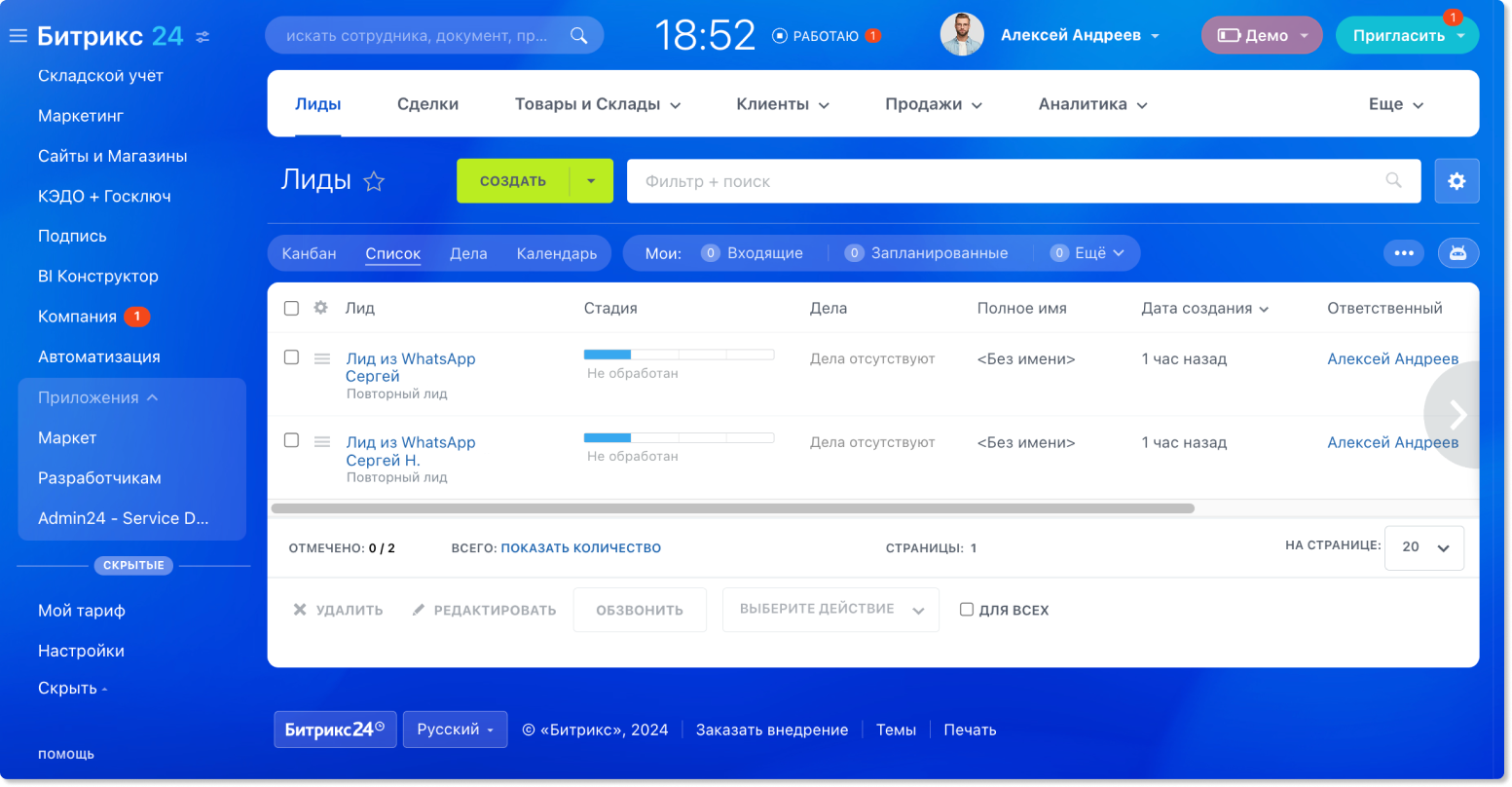Image resolution: width=1512 pixels, height=787 pixels.
Task: Click the ПОКАЗАТЬ КОЛИЧЕСТВО link
Action: point(580,548)
